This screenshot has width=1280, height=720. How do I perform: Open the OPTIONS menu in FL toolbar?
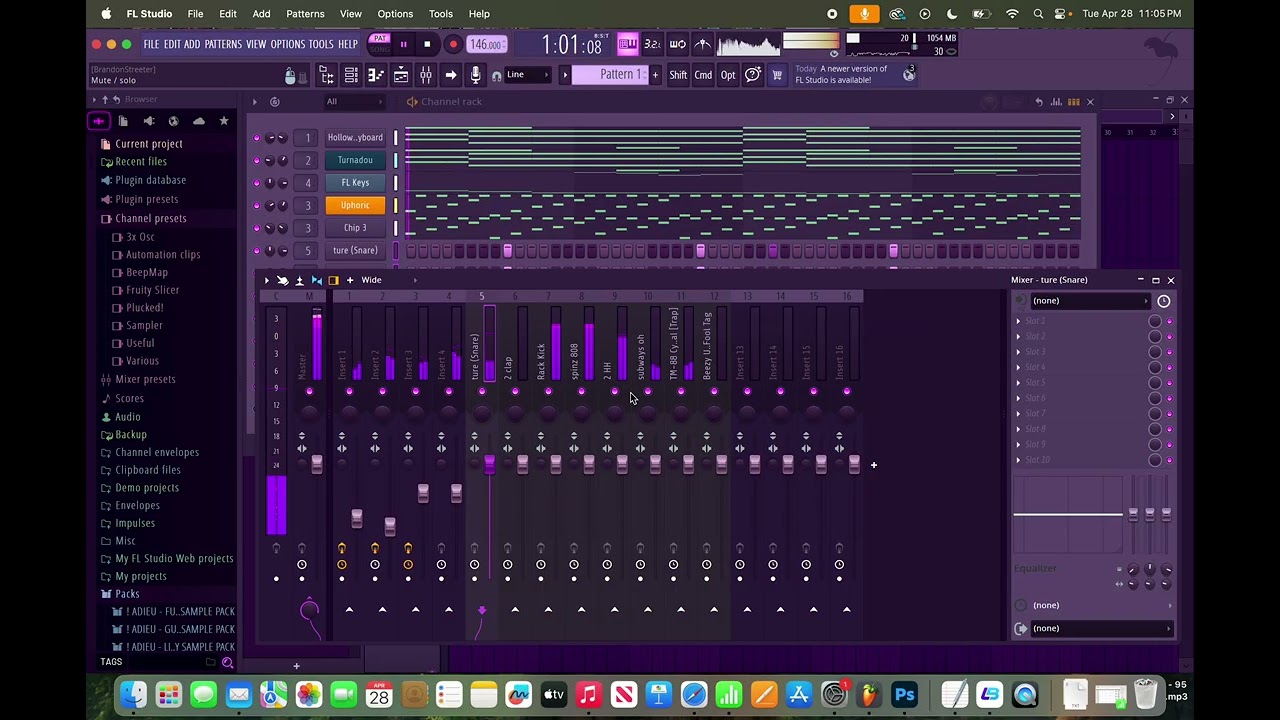(287, 44)
